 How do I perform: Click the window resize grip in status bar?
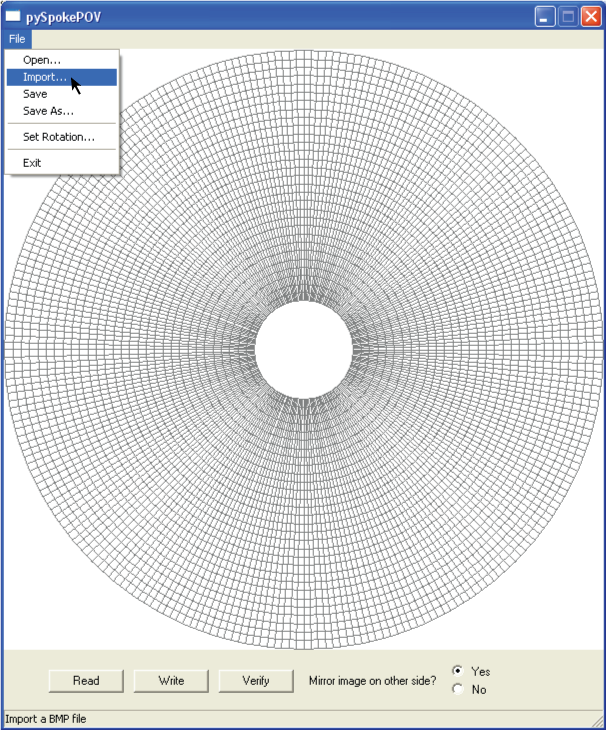(x=596, y=720)
